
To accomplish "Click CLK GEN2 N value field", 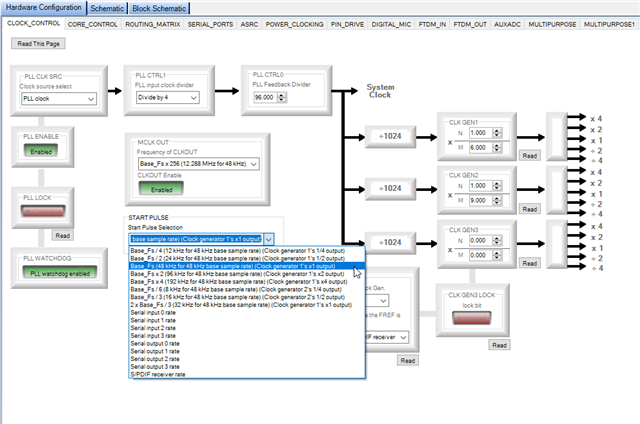I will [x=481, y=186].
